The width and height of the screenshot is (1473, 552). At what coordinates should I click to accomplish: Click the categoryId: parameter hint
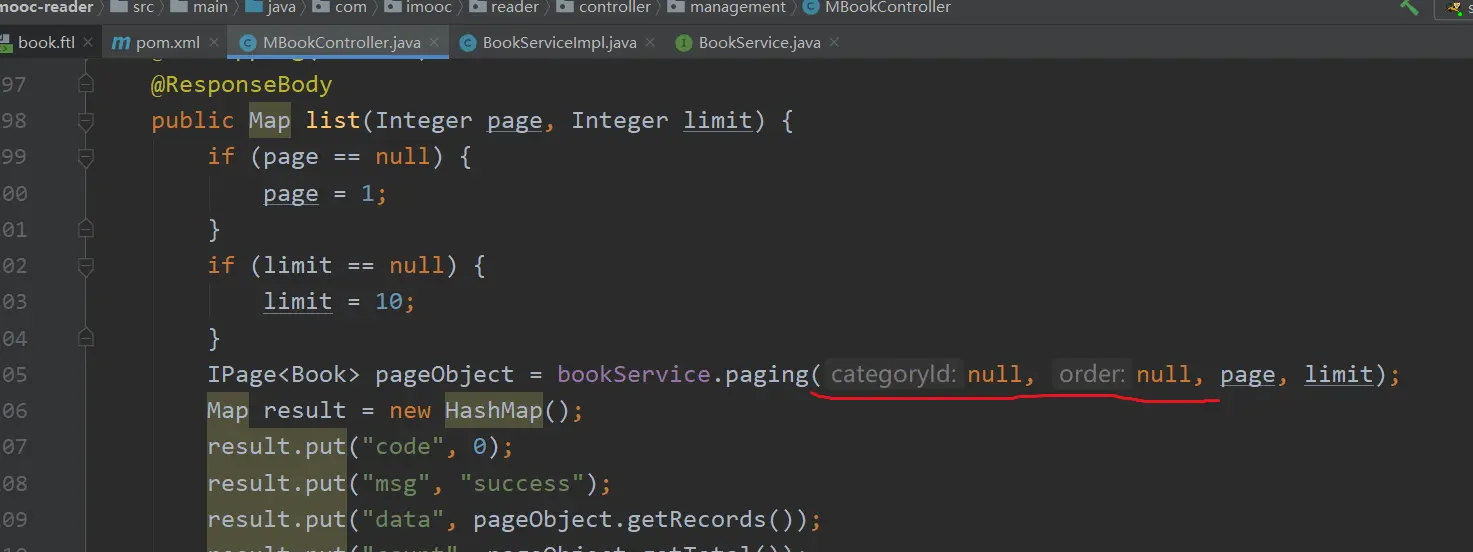[x=894, y=375]
